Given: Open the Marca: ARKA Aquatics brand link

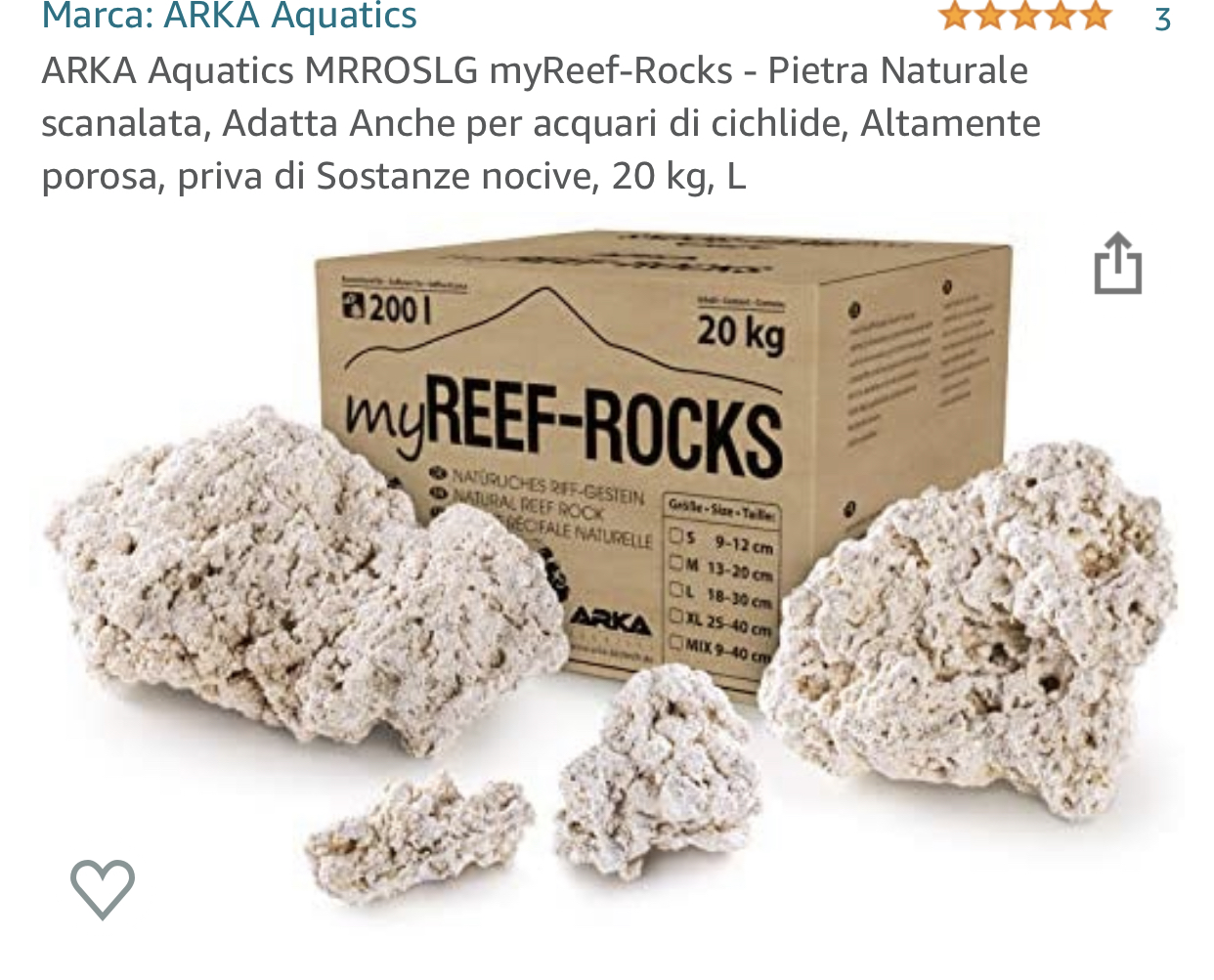Looking at the screenshot, I should [230, 17].
